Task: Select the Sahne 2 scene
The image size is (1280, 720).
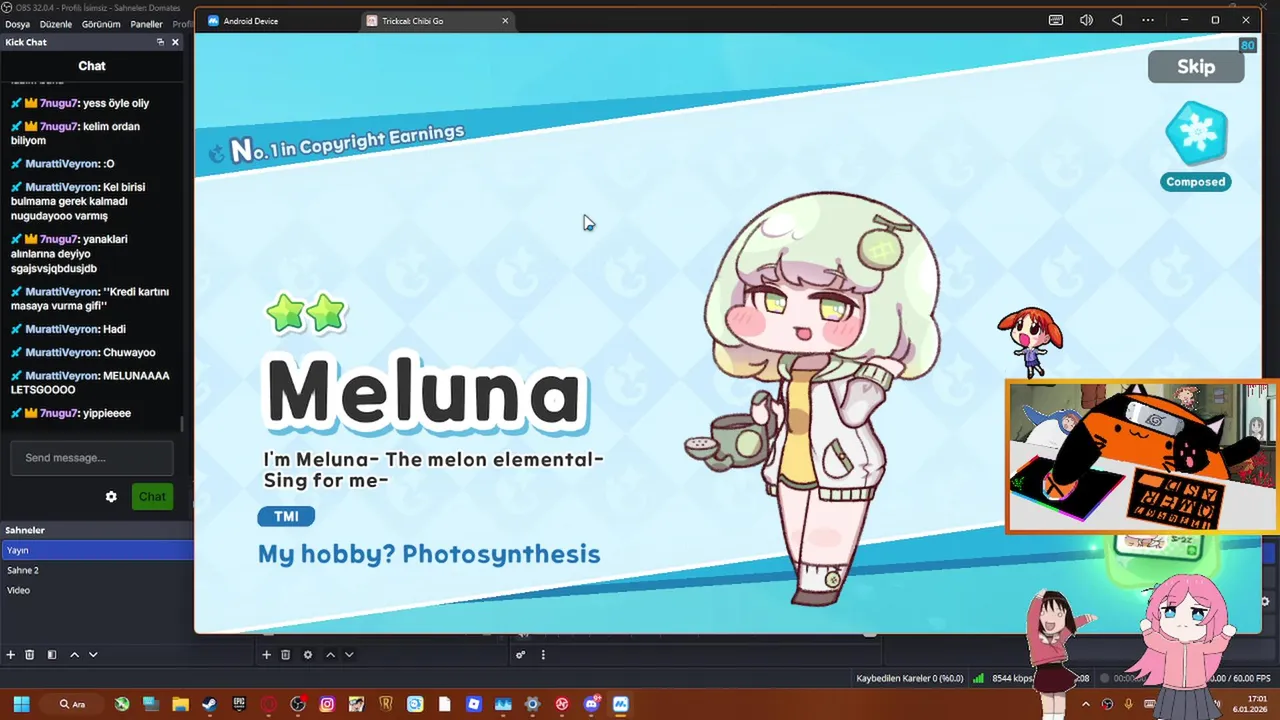Action: click(x=97, y=570)
